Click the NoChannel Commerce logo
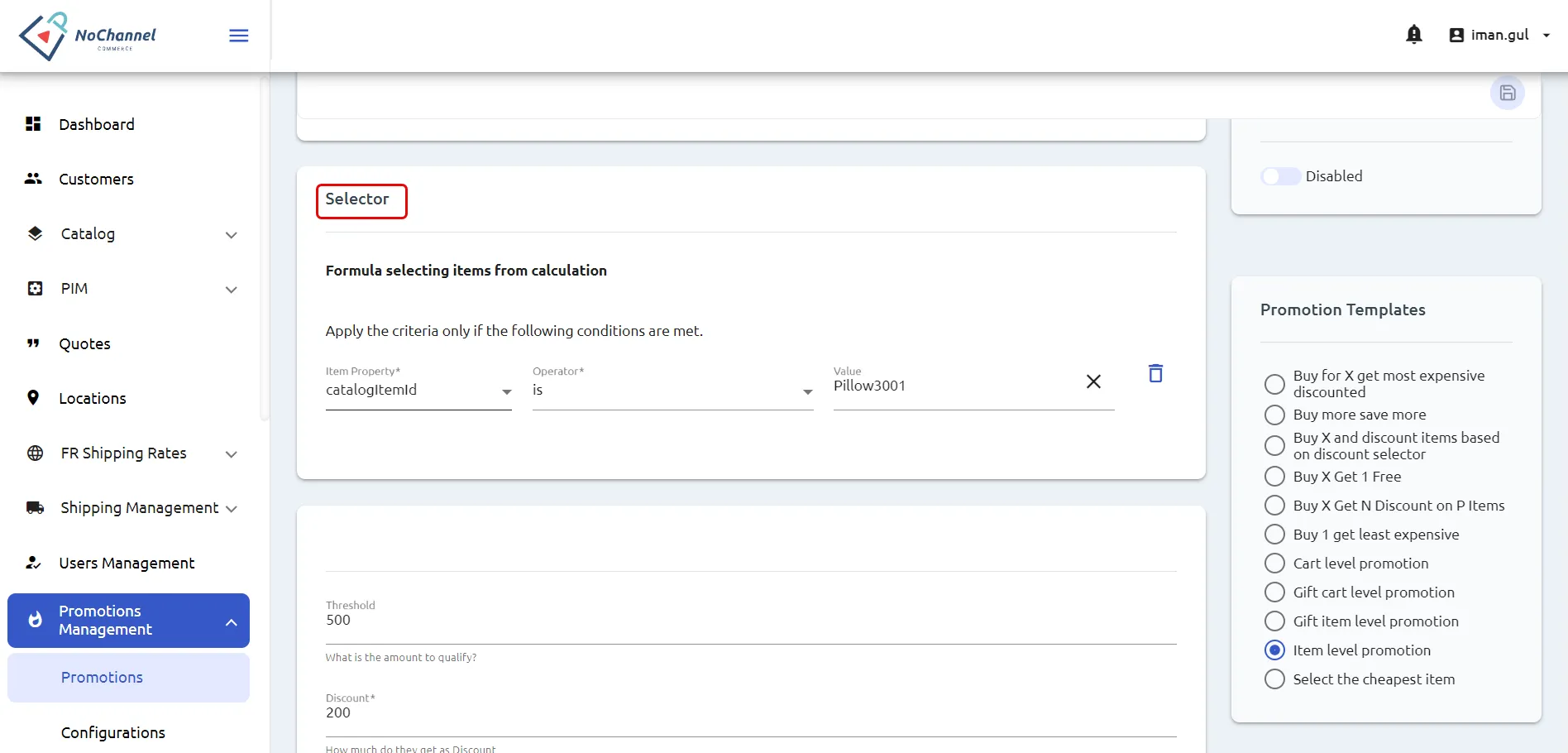1568x753 pixels. [88, 36]
